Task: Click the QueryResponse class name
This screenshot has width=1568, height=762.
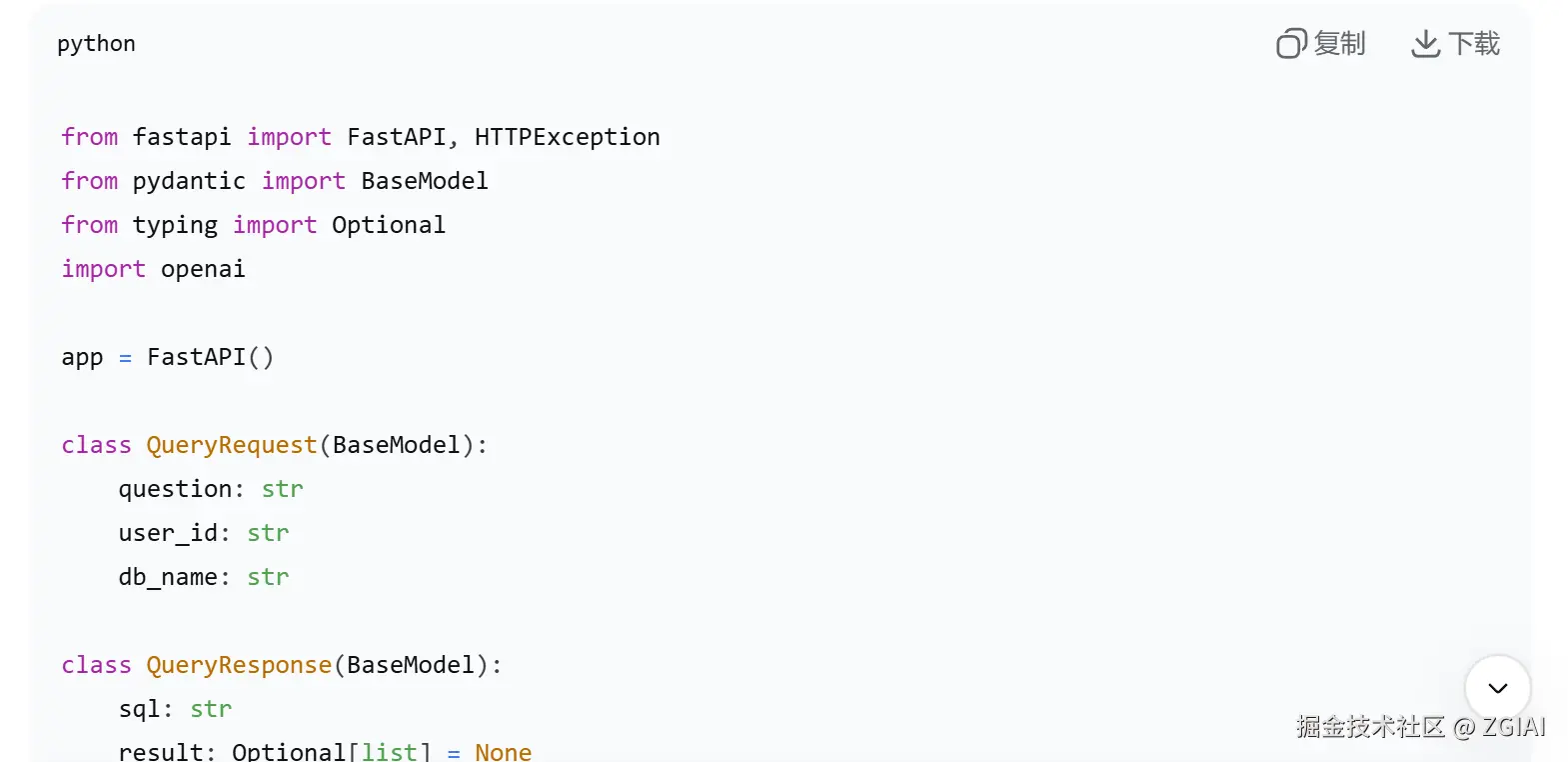Action: pyautogui.click(x=239, y=665)
